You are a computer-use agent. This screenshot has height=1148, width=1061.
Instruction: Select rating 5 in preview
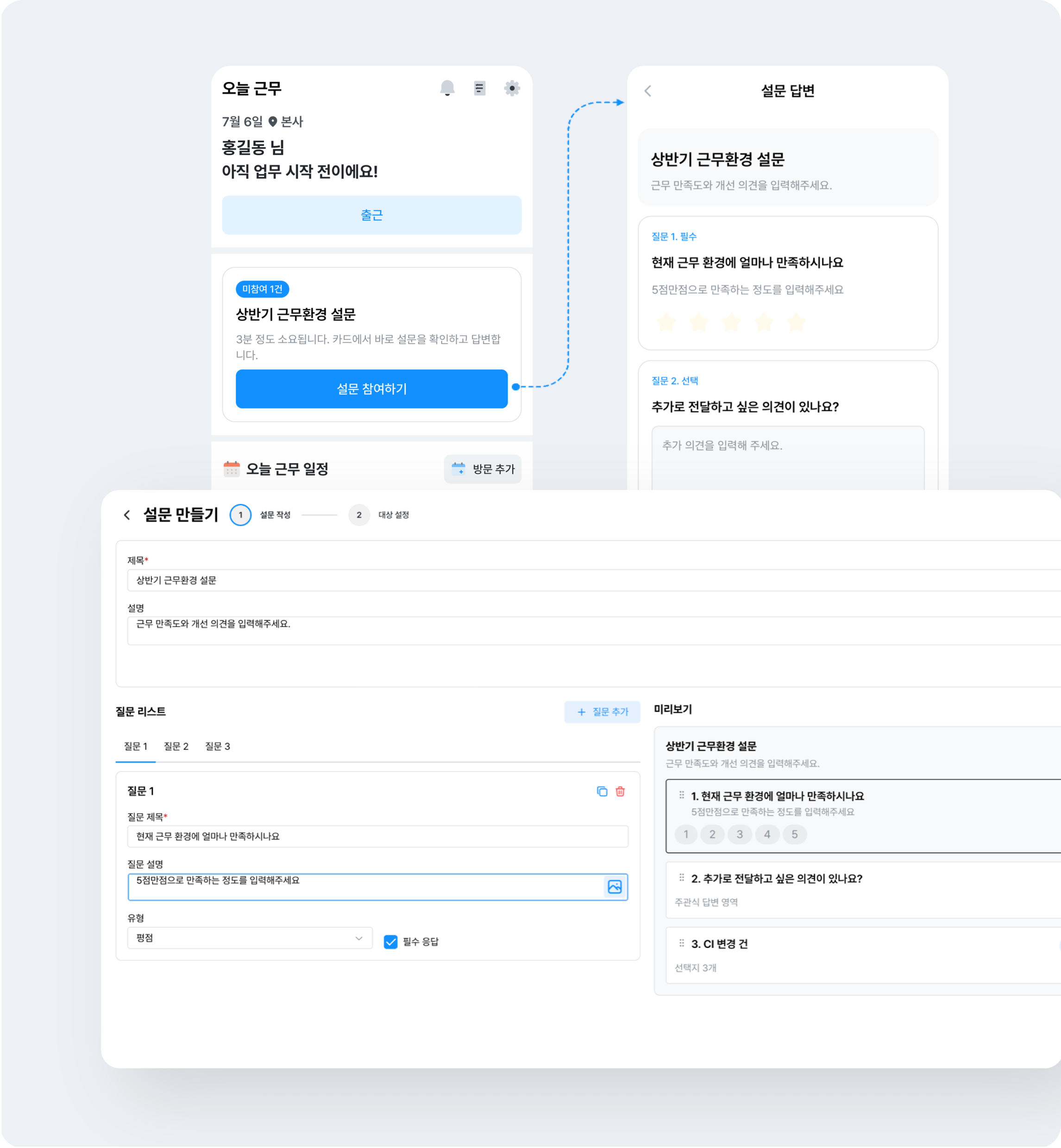(795, 834)
